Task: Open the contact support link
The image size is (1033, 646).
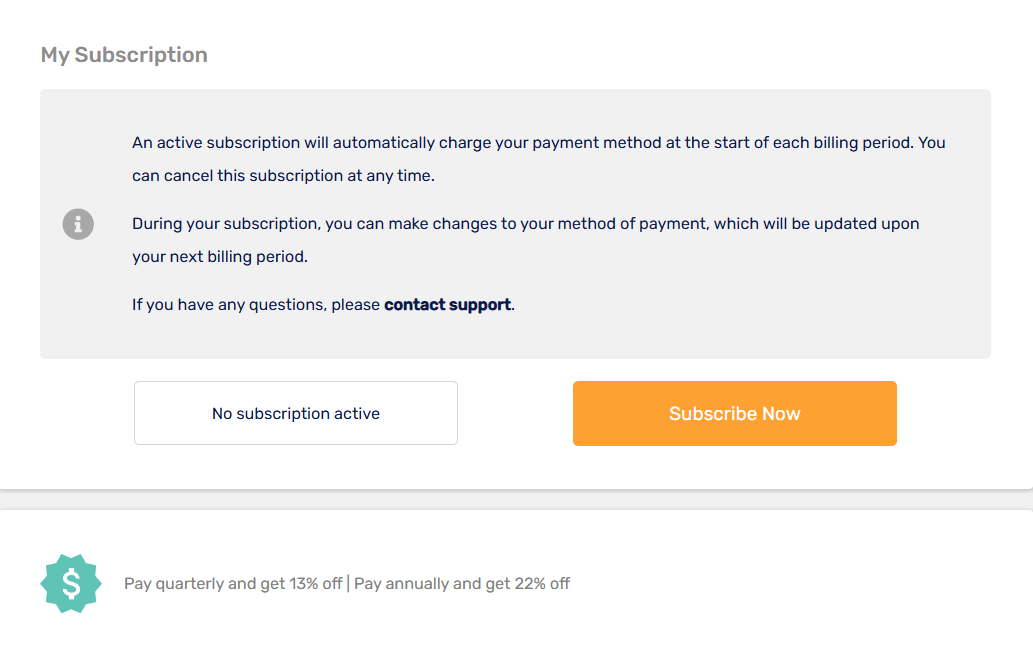Action: (447, 304)
